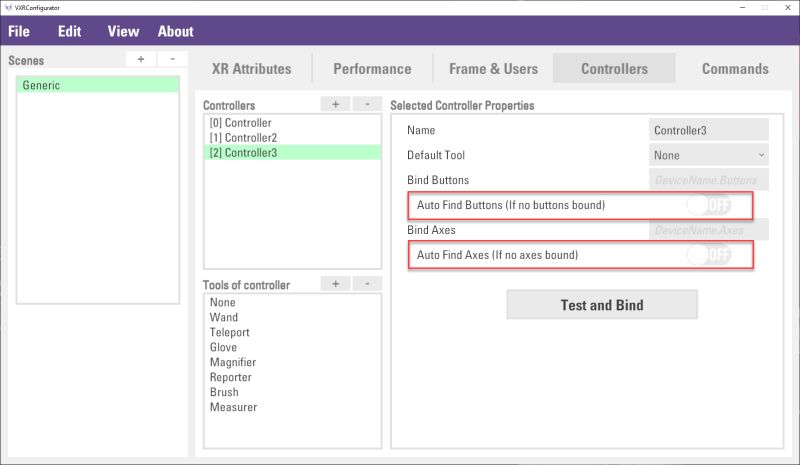Switch to Performance tab
This screenshot has width=800, height=465.
pos(372,68)
